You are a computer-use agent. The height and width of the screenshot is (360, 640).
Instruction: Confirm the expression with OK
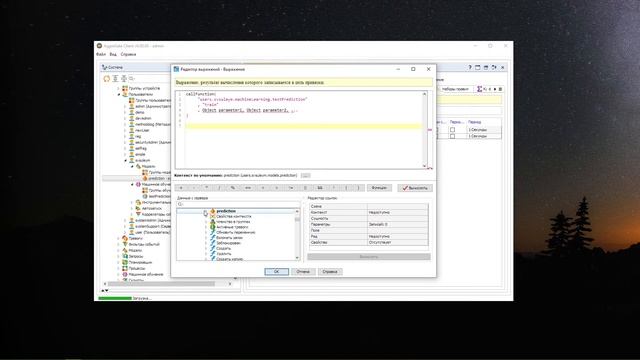[x=276, y=271]
